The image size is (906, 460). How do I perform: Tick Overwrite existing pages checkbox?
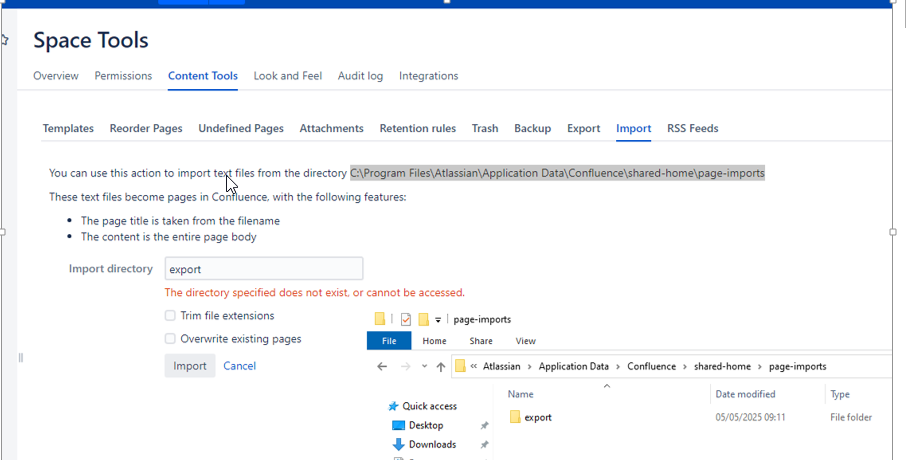170,339
